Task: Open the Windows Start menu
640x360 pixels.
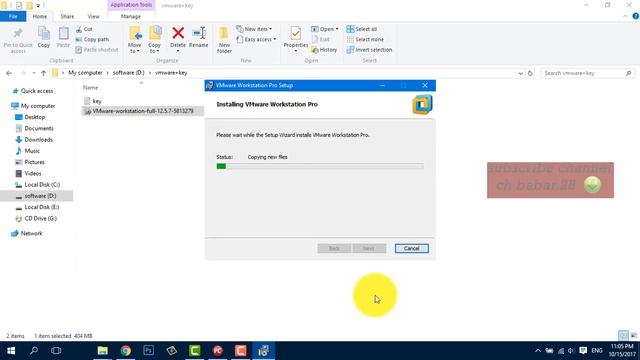Action: [11, 351]
